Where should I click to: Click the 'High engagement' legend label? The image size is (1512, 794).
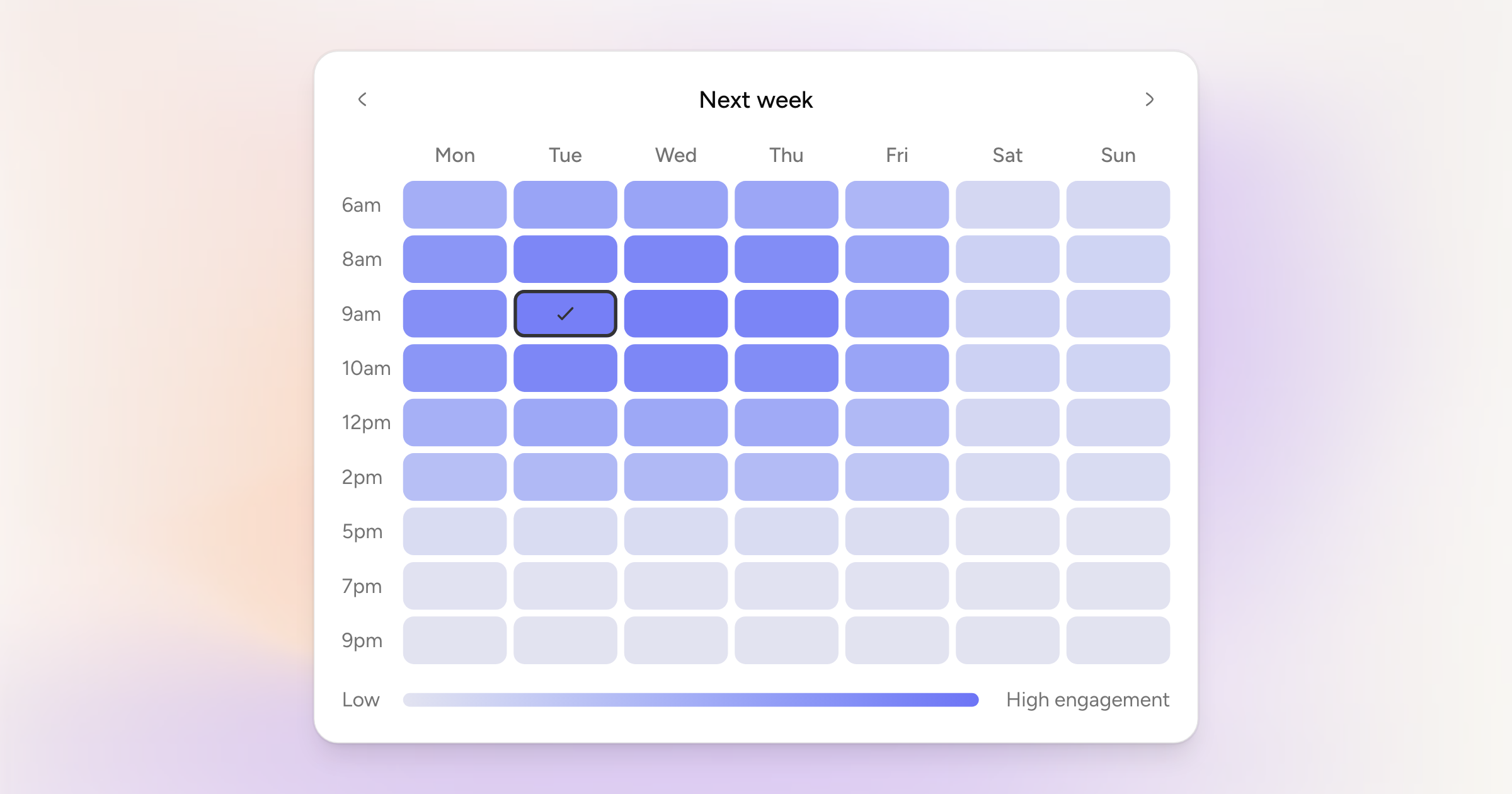[1087, 700]
